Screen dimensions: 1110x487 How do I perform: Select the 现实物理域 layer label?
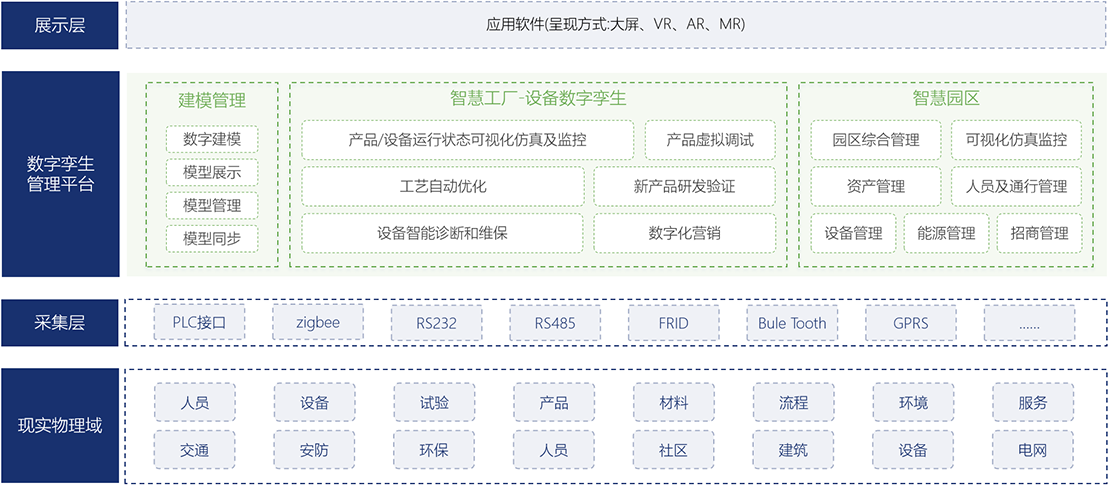(x=60, y=426)
